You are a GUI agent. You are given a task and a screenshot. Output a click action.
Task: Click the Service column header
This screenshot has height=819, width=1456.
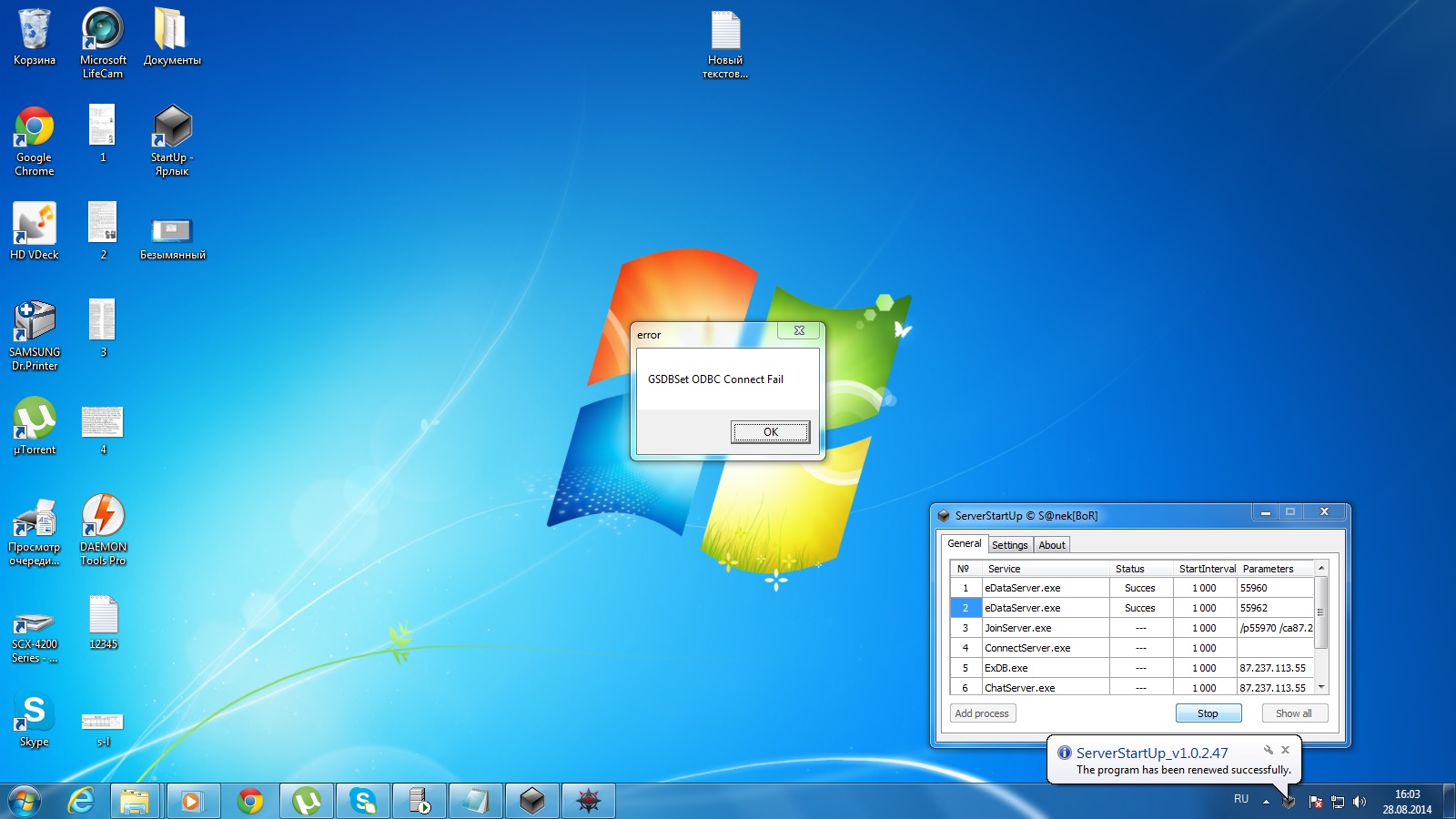coord(1046,569)
